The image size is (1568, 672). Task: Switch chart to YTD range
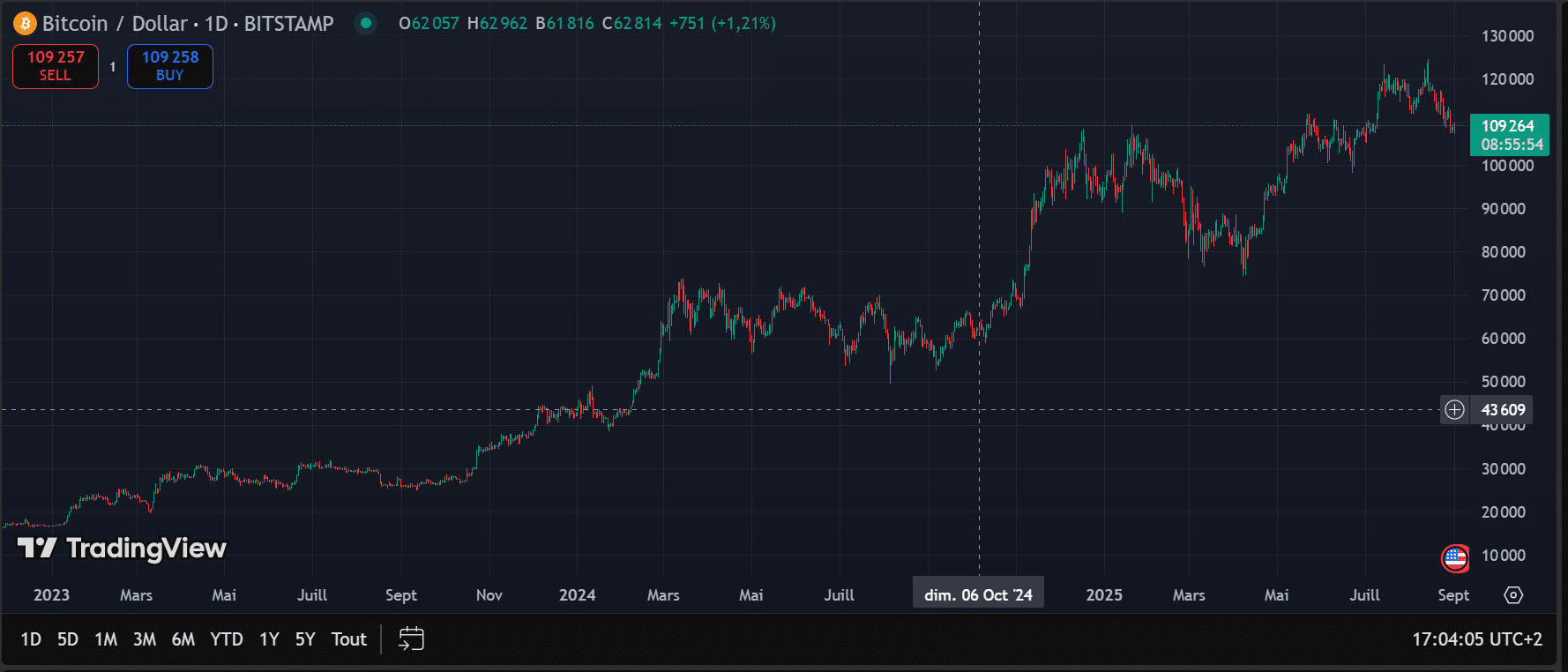(x=227, y=639)
